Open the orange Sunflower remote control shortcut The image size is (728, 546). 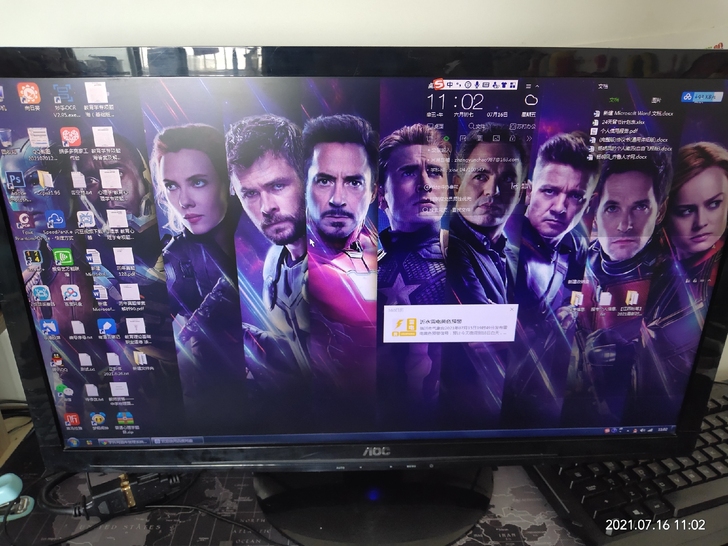tap(29, 93)
